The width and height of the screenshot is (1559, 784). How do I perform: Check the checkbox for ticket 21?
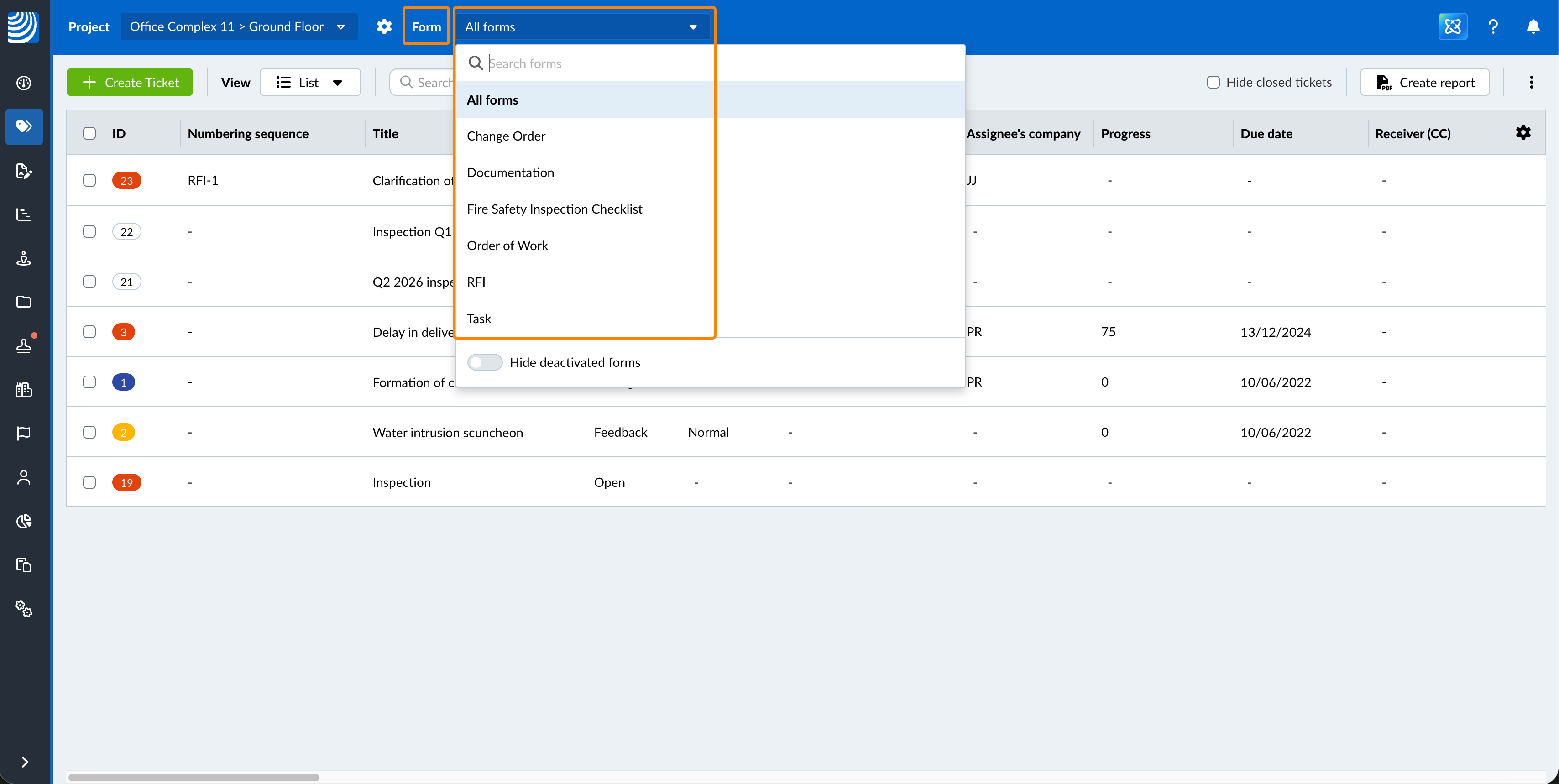point(89,282)
